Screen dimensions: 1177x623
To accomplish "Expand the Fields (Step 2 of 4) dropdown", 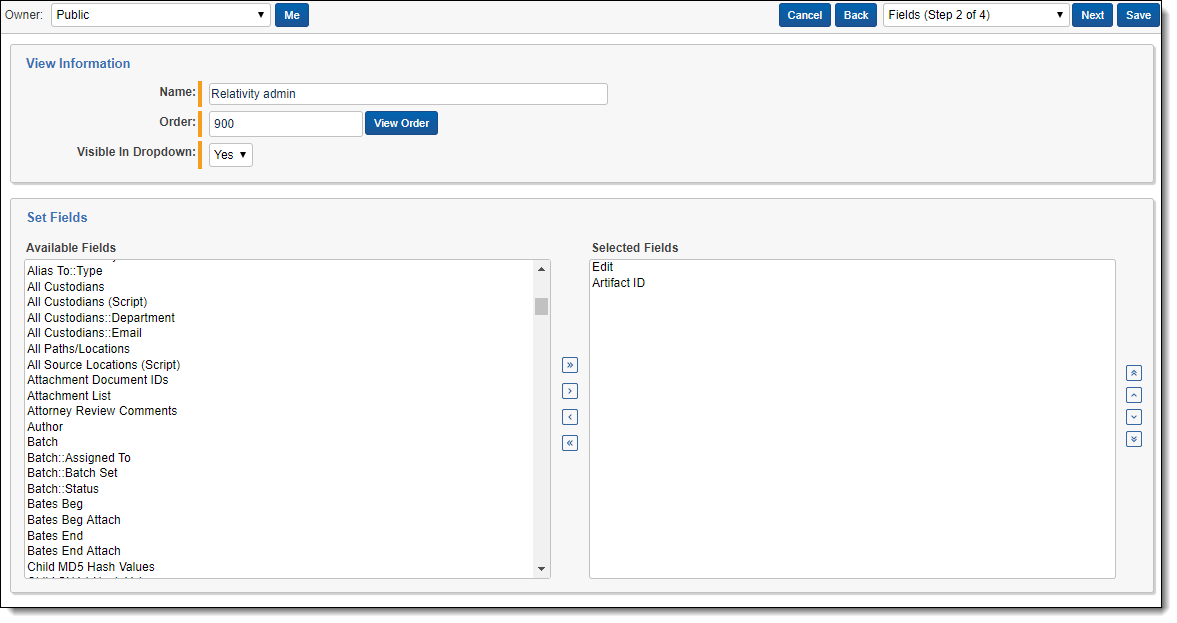I will tap(976, 15).
